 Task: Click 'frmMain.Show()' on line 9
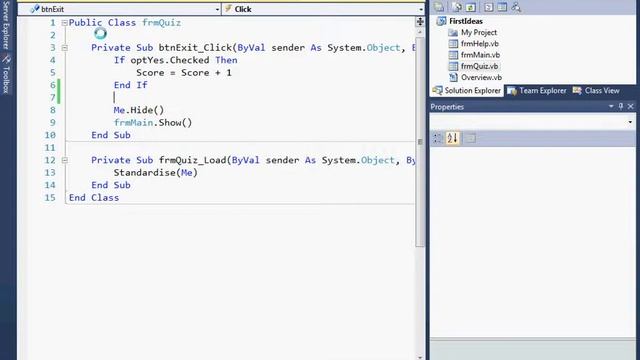coord(153,122)
